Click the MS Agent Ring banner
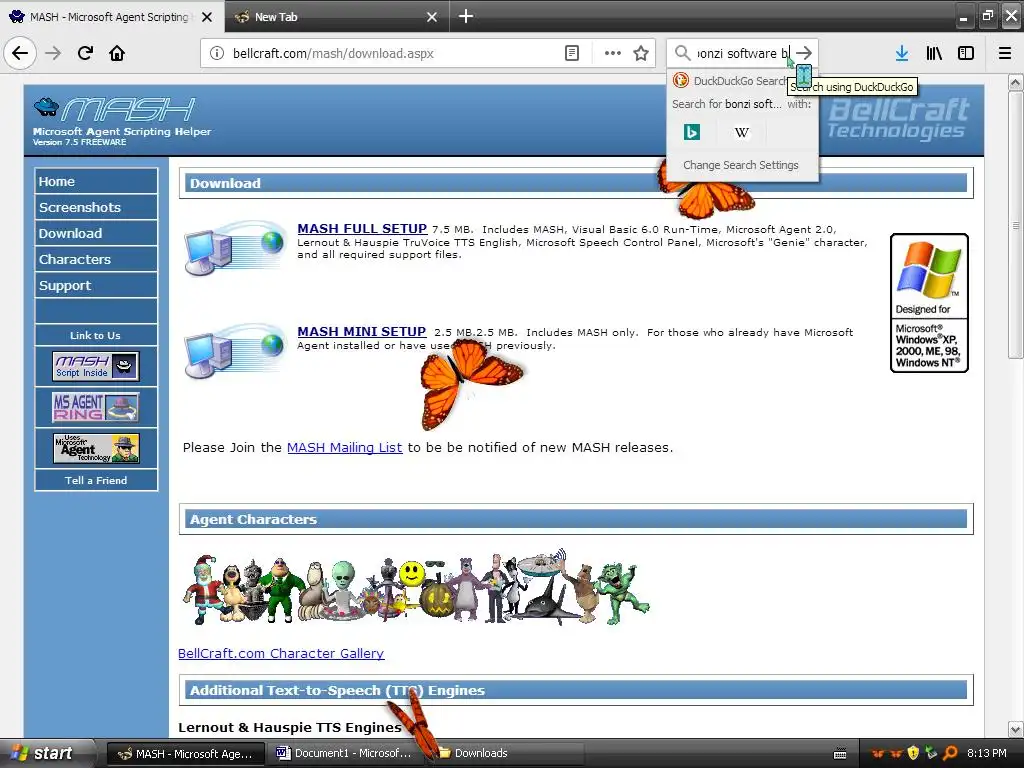1024x768 pixels. (96, 407)
